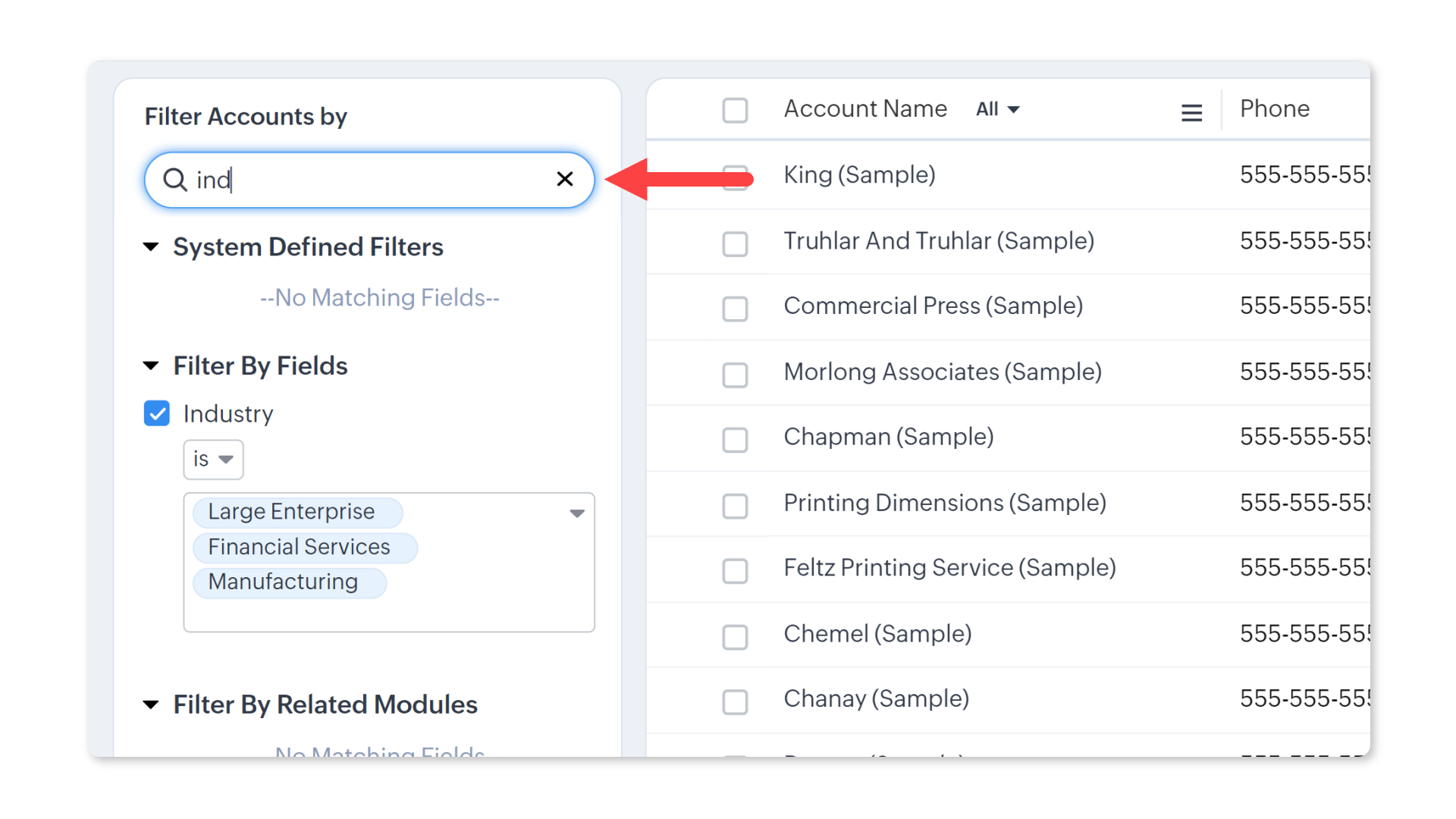The image size is (1456, 819).
Task: Clear the filter search text with X
Action: [565, 179]
